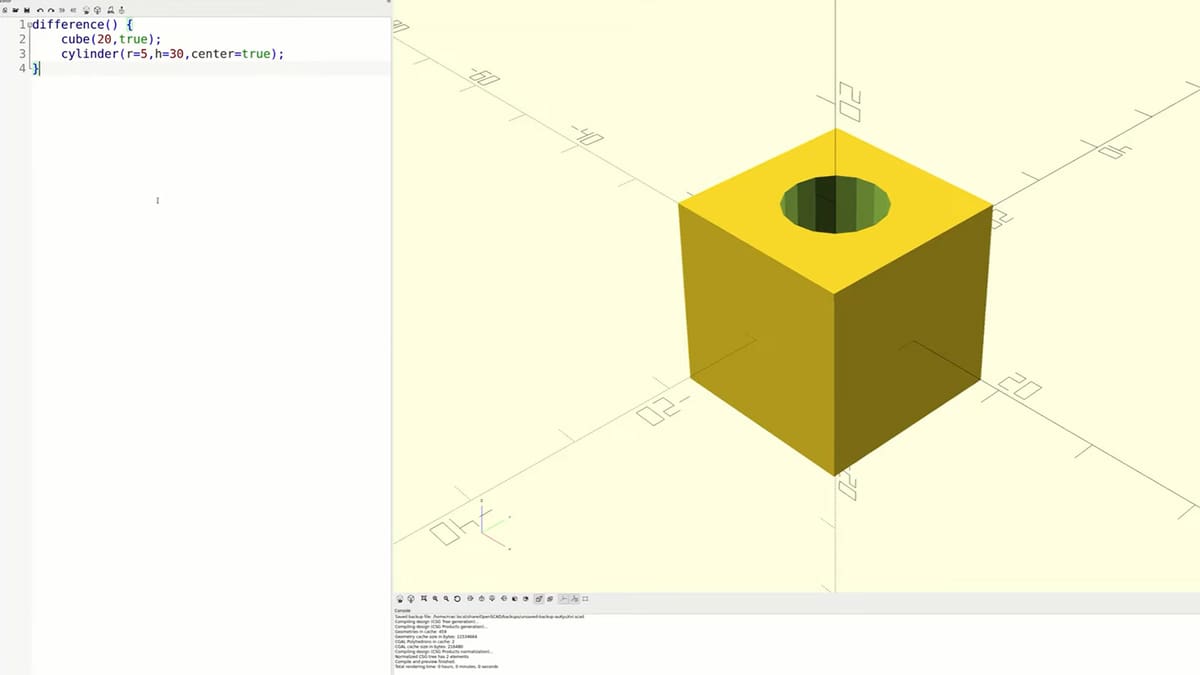This screenshot has width=1200, height=675.
Task: Click the View All icon below the viewport
Action: pos(424,598)
